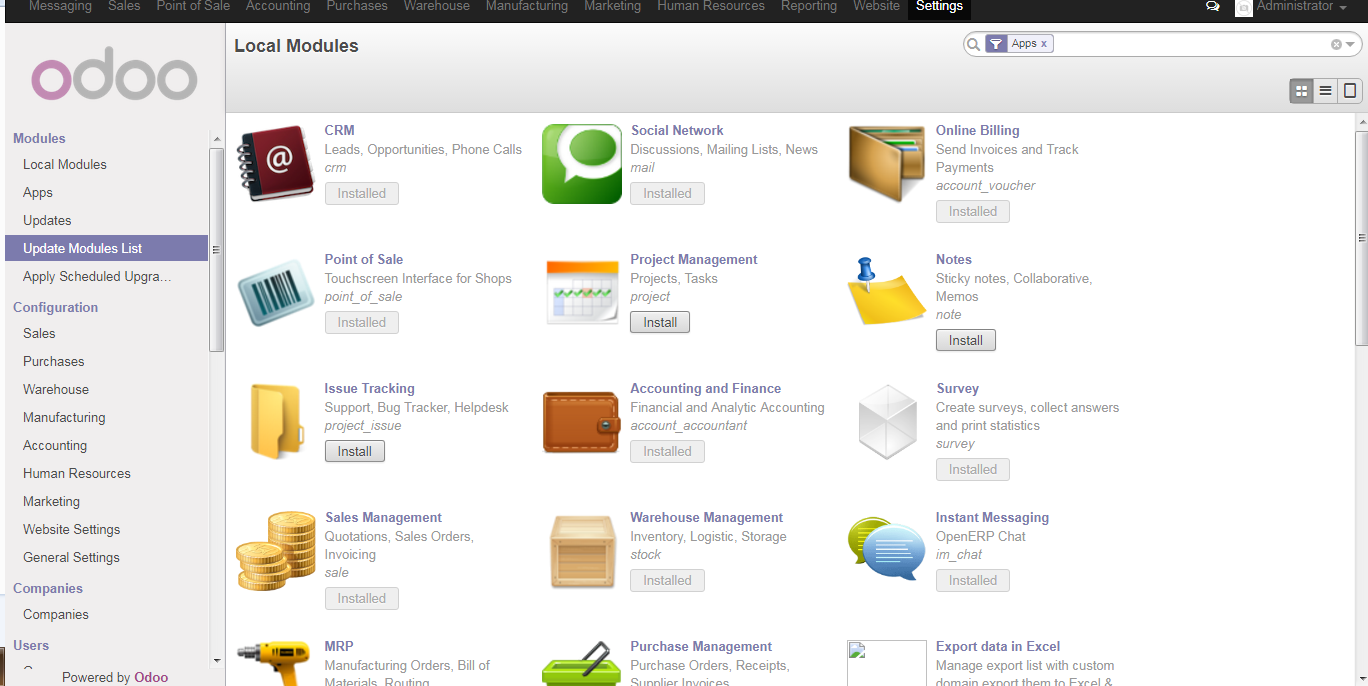Open the Export data in Excel thumbnail

(887, 663)
